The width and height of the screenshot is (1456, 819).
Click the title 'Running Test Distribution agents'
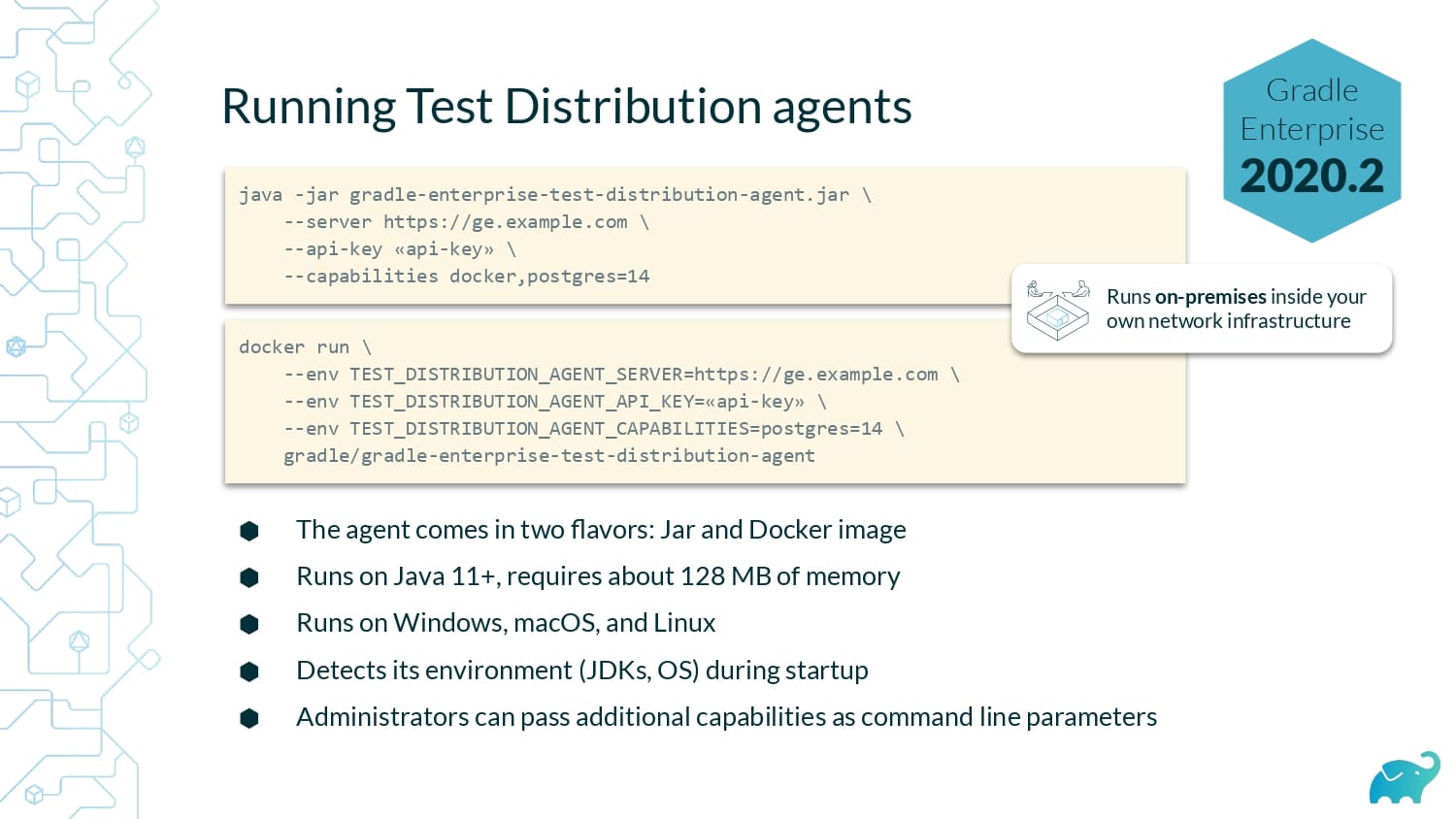pyautogui.click(x=567, y=107)
